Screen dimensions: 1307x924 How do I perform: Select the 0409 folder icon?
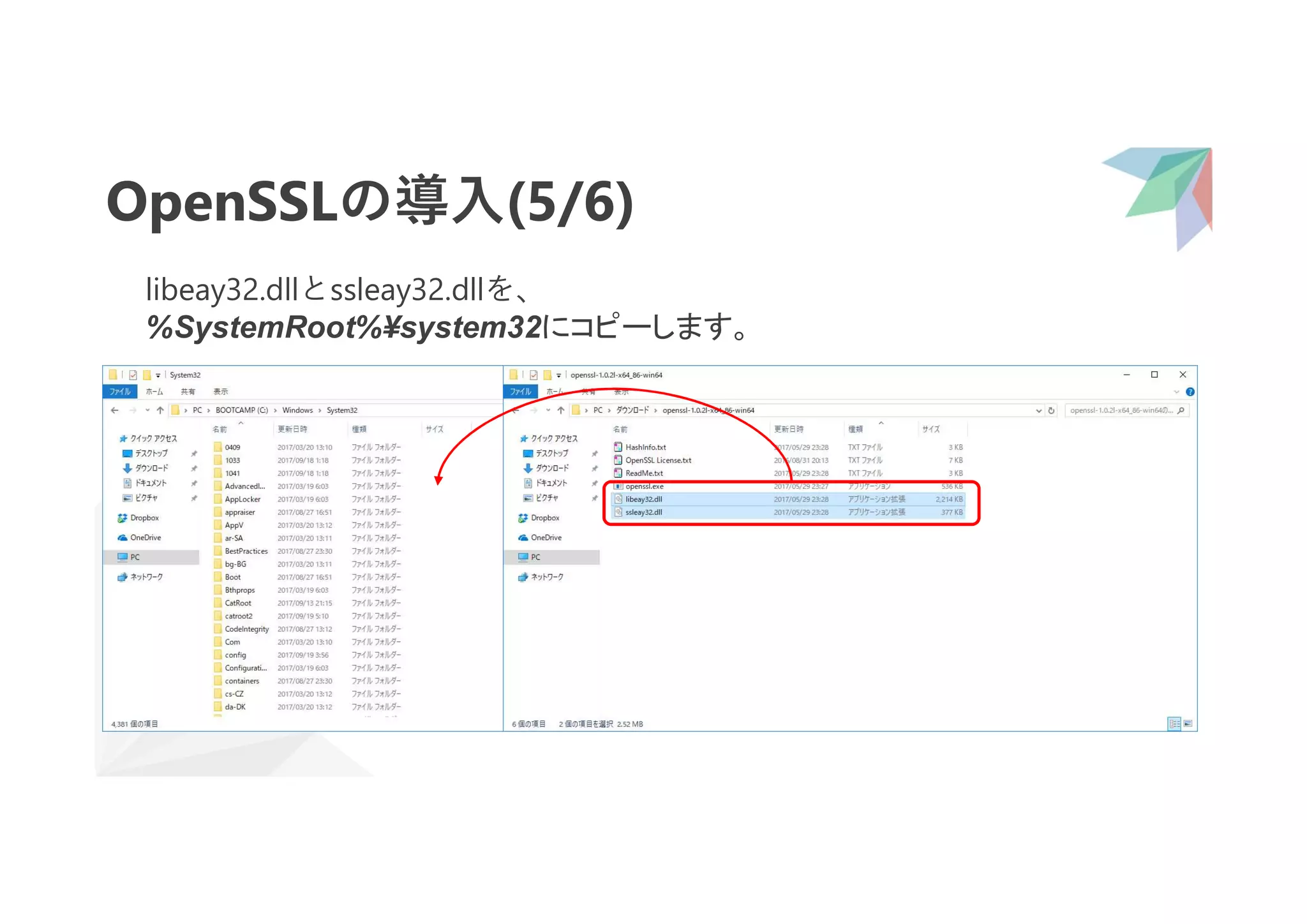[218, 447]
